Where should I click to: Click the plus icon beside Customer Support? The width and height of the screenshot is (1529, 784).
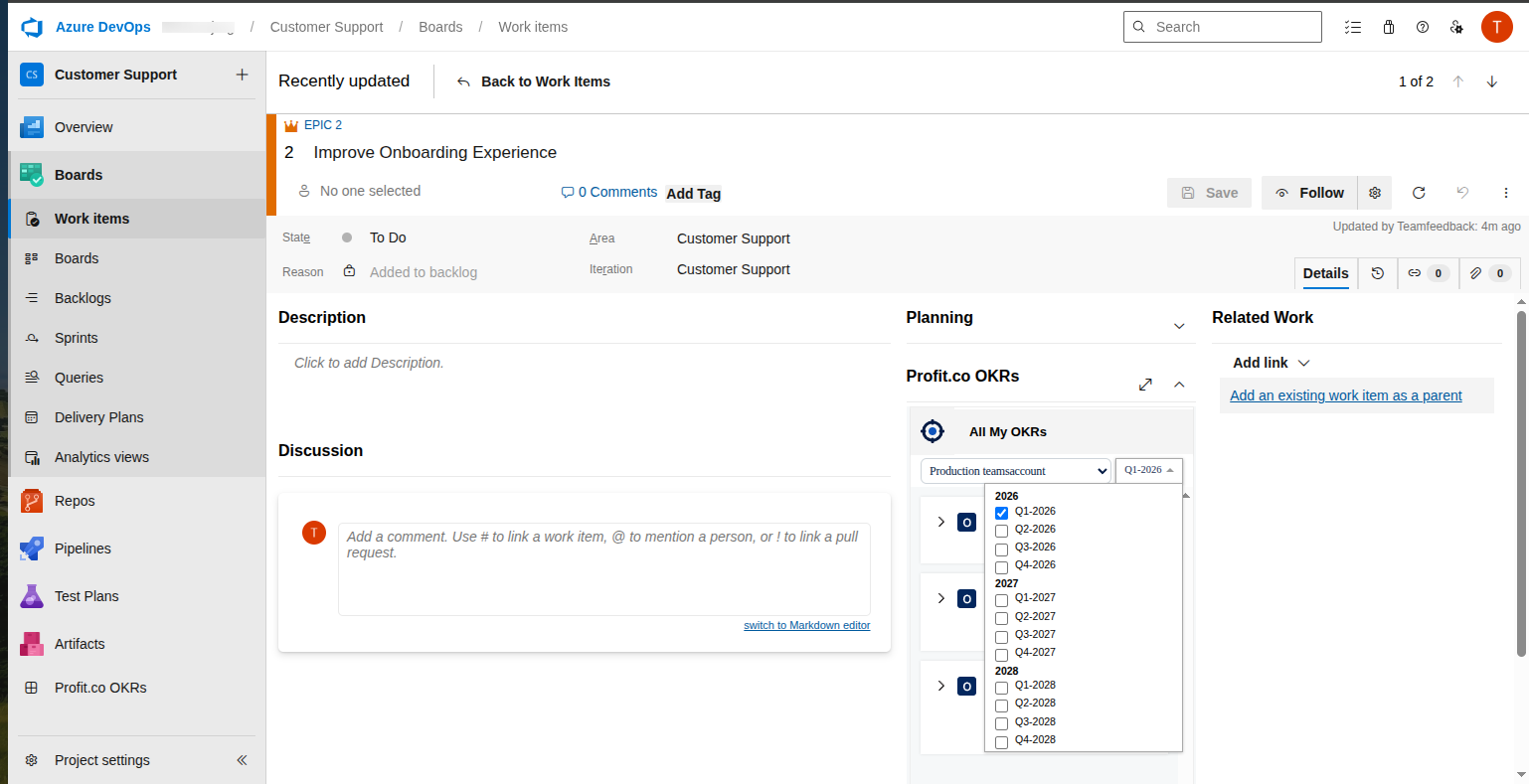pos(242,75)
